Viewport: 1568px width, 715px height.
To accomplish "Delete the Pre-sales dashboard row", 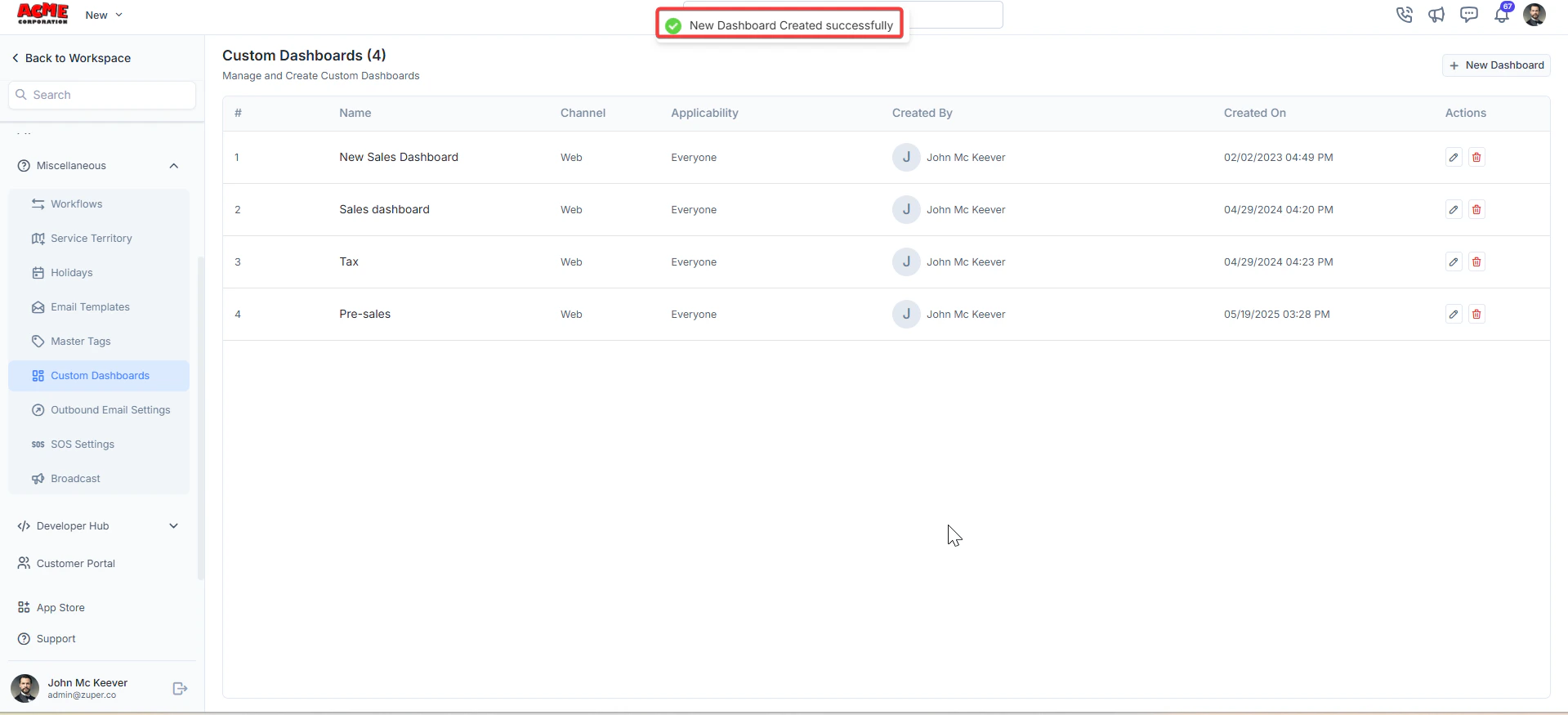I will pos(1476,314).
